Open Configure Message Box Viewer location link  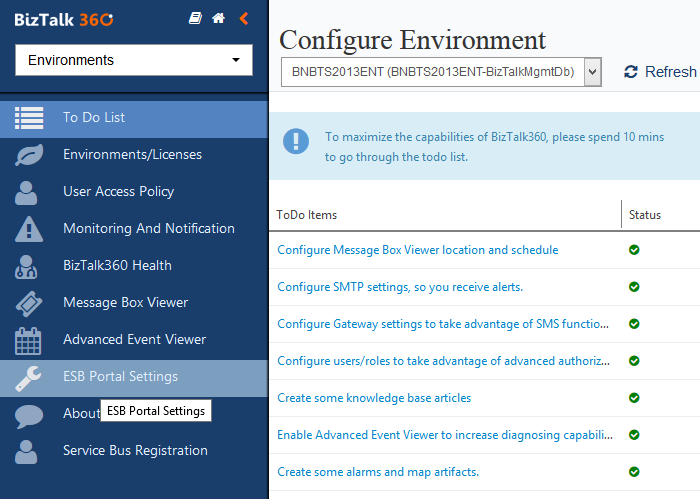[417, 250]
